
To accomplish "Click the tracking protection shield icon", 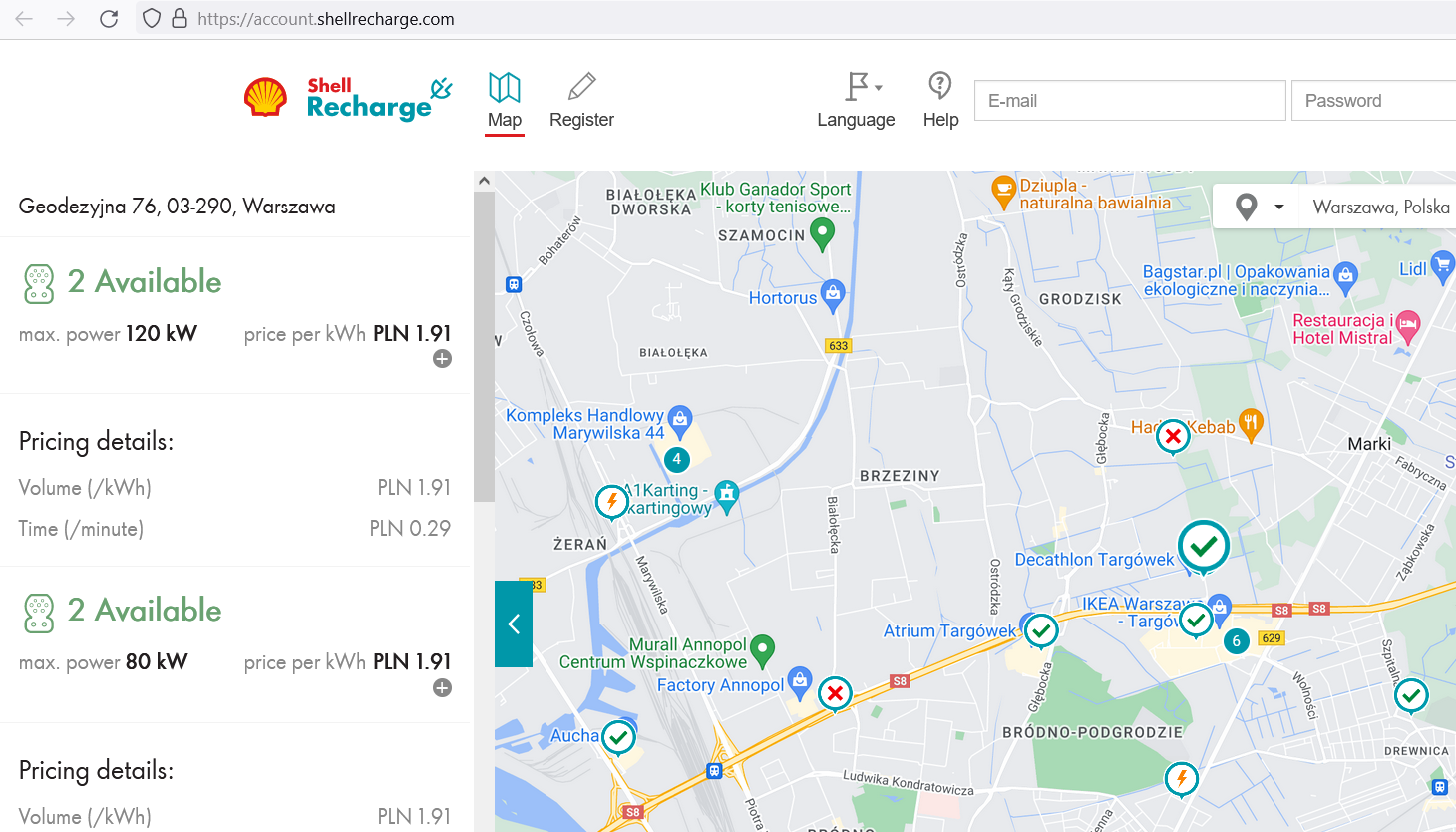I will click(x=152, y=19).
